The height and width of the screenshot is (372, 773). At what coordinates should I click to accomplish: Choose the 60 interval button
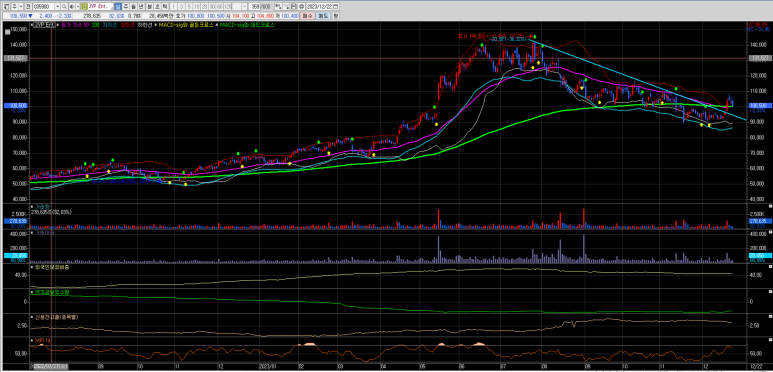(219, 6)
